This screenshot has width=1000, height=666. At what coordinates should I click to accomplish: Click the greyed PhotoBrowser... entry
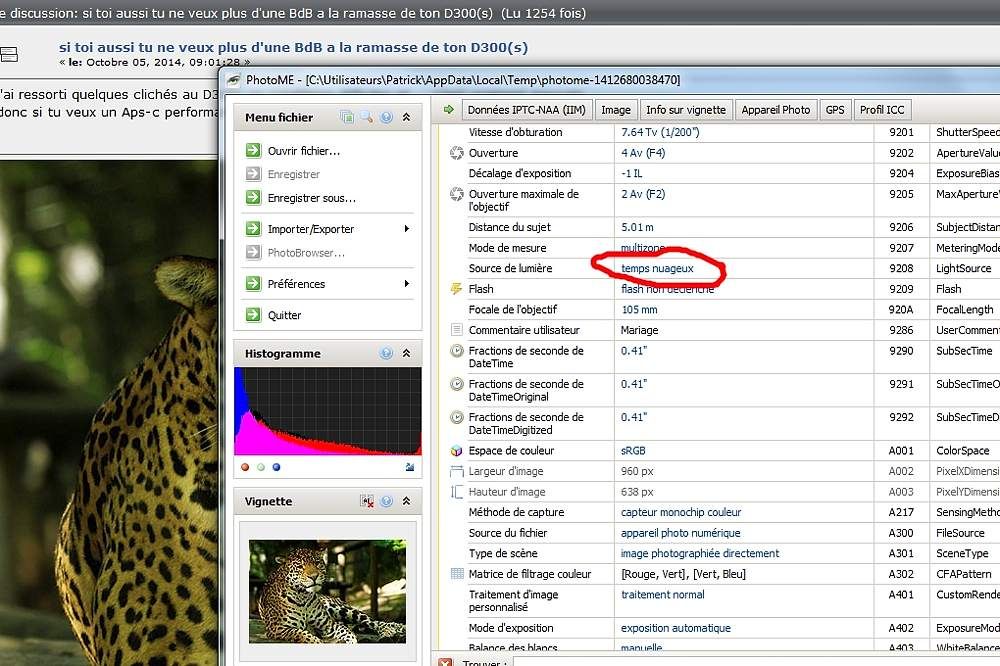pyautogui.click(x=306, y=253)
